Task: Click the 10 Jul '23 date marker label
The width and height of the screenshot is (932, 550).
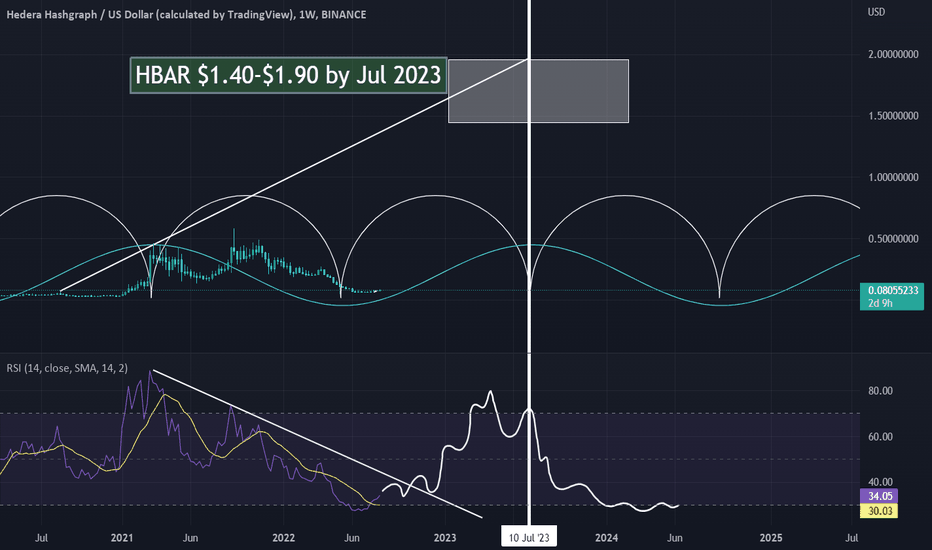Action: [x=529, y=538]
